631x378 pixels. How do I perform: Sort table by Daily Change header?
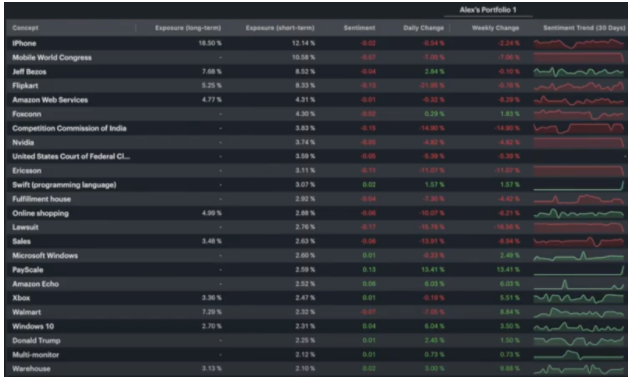(x=424, y=28)
